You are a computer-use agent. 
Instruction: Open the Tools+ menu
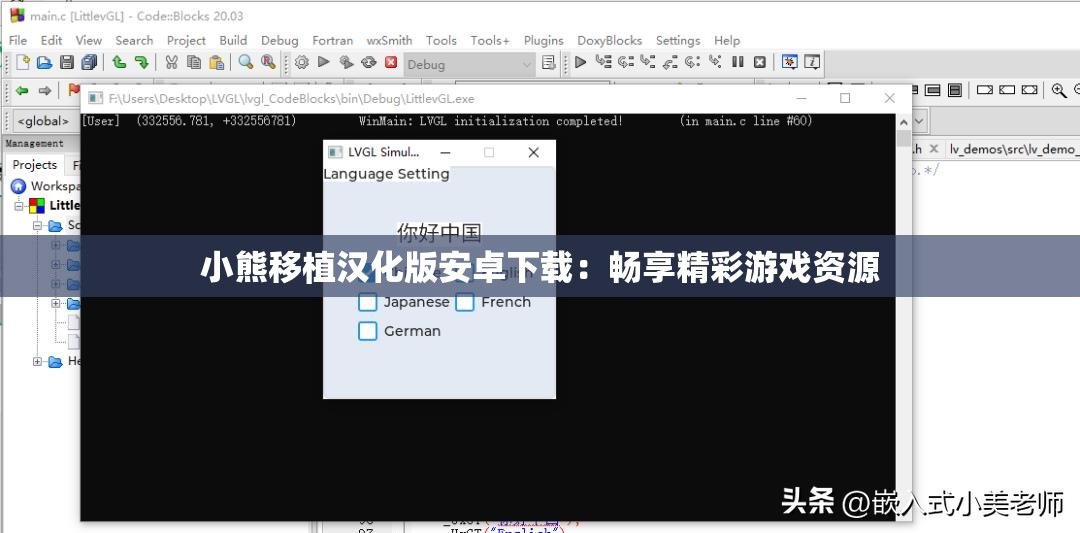click(490, 41)
